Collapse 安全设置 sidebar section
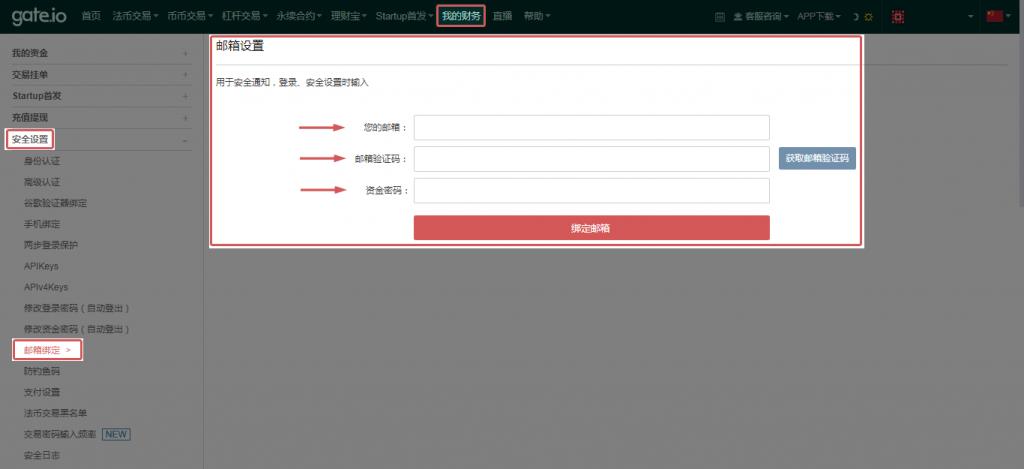The height and width of the screenshot is (469, 1024). pos(99,140)
